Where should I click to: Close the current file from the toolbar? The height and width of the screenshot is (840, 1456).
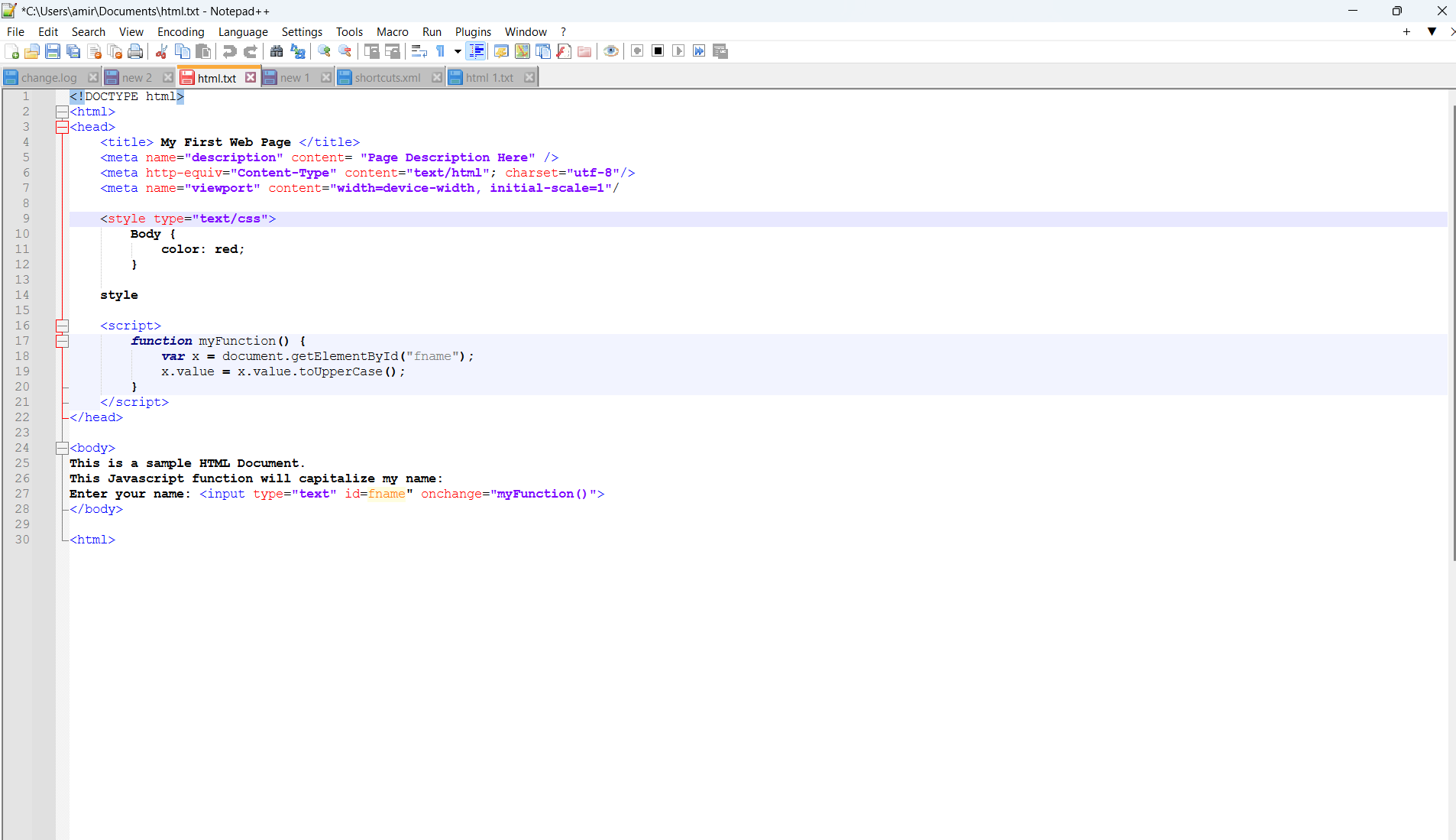(x=95, y=51)
